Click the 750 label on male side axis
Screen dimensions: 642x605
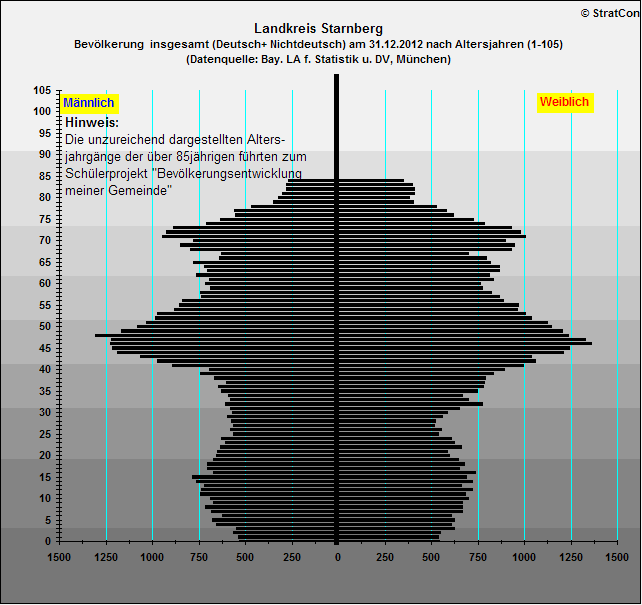pyautogui.click(x=199, y=556)
